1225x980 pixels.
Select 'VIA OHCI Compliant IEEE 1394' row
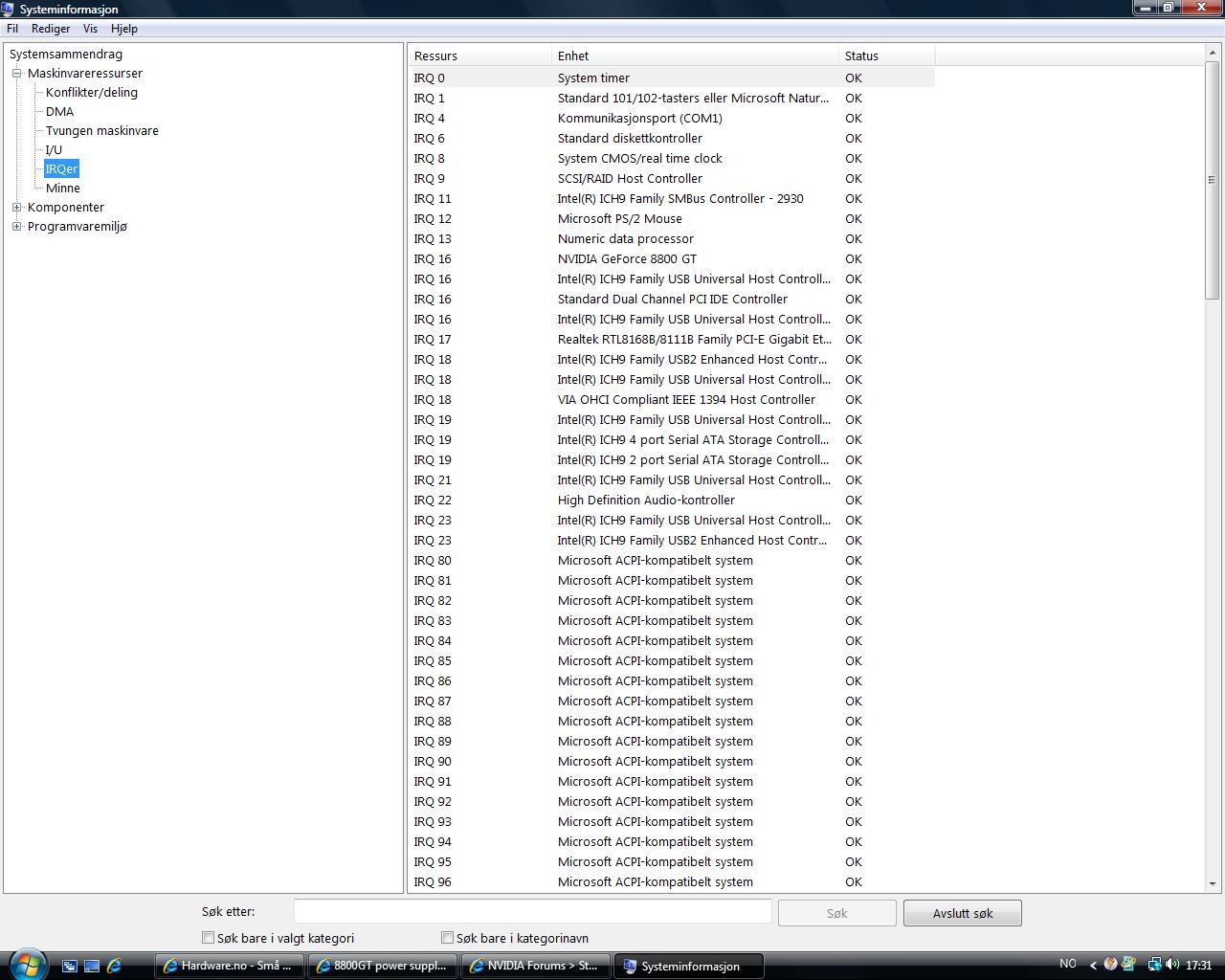(x=672, y=399)
